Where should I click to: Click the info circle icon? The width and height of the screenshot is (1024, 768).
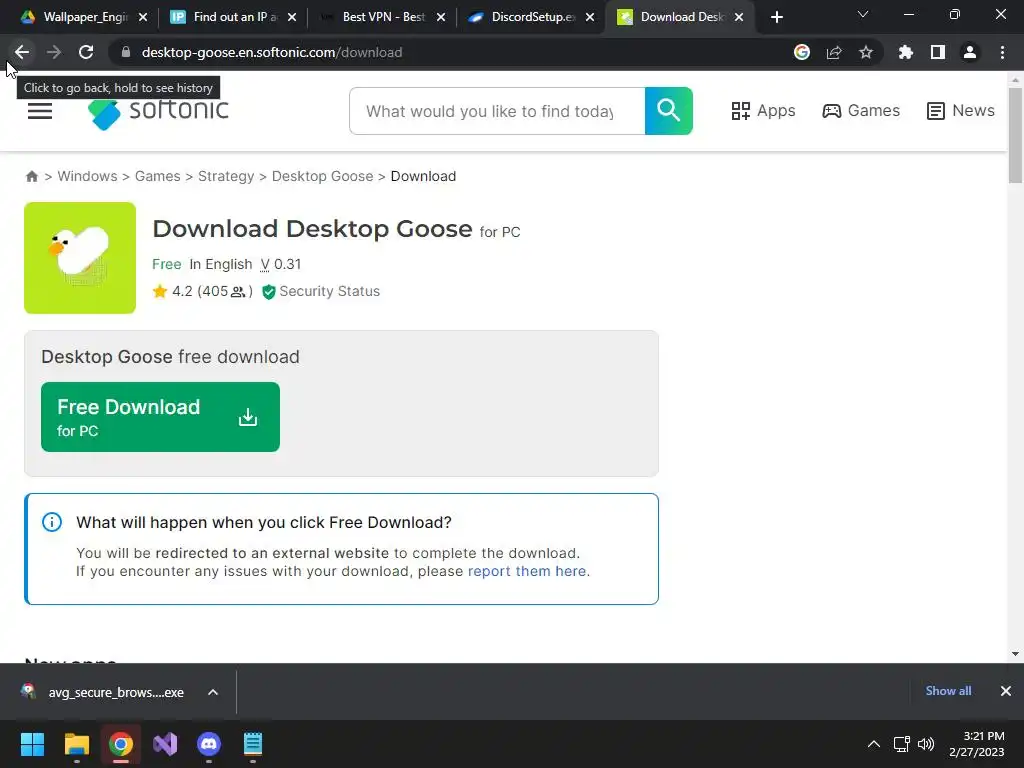click(x=52, y=522)
